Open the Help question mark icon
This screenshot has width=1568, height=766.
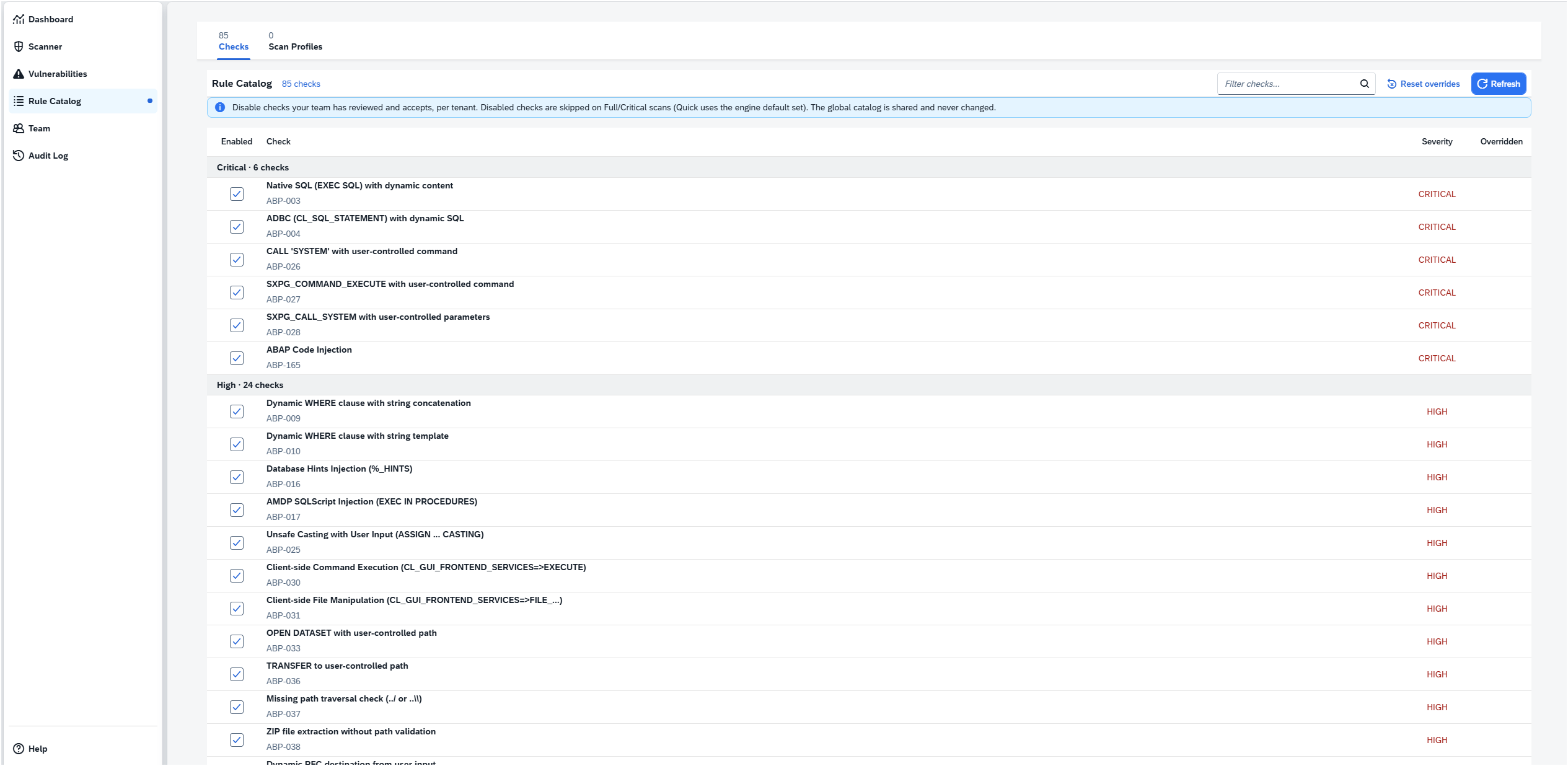[x=19, y=749]
